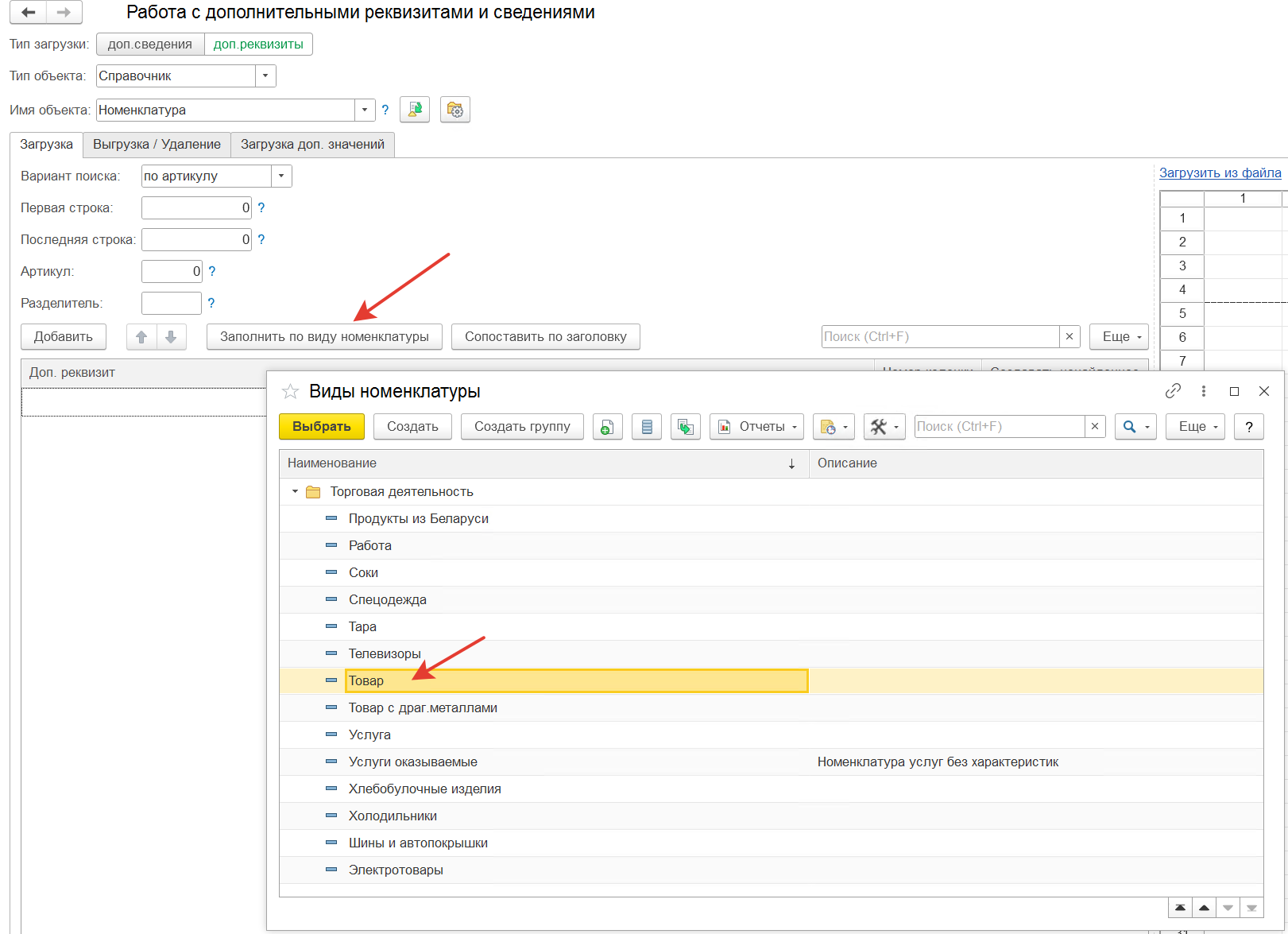This screenshot has height=934, width=1288.
Task: Click the back navigation arrow
Action: (x=29, y=12)
